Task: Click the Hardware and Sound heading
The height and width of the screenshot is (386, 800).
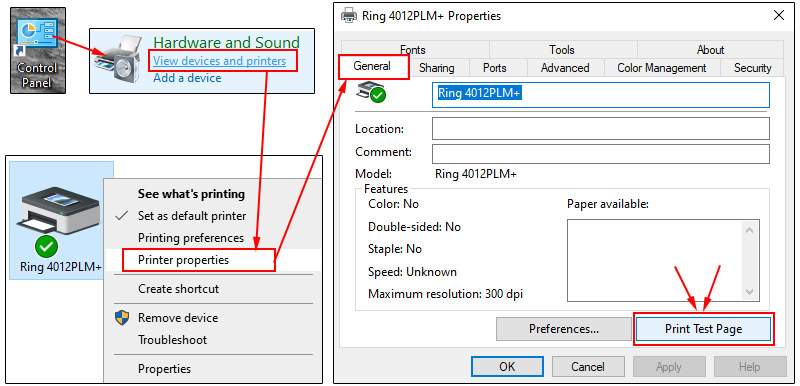Action: click(226, 42)
